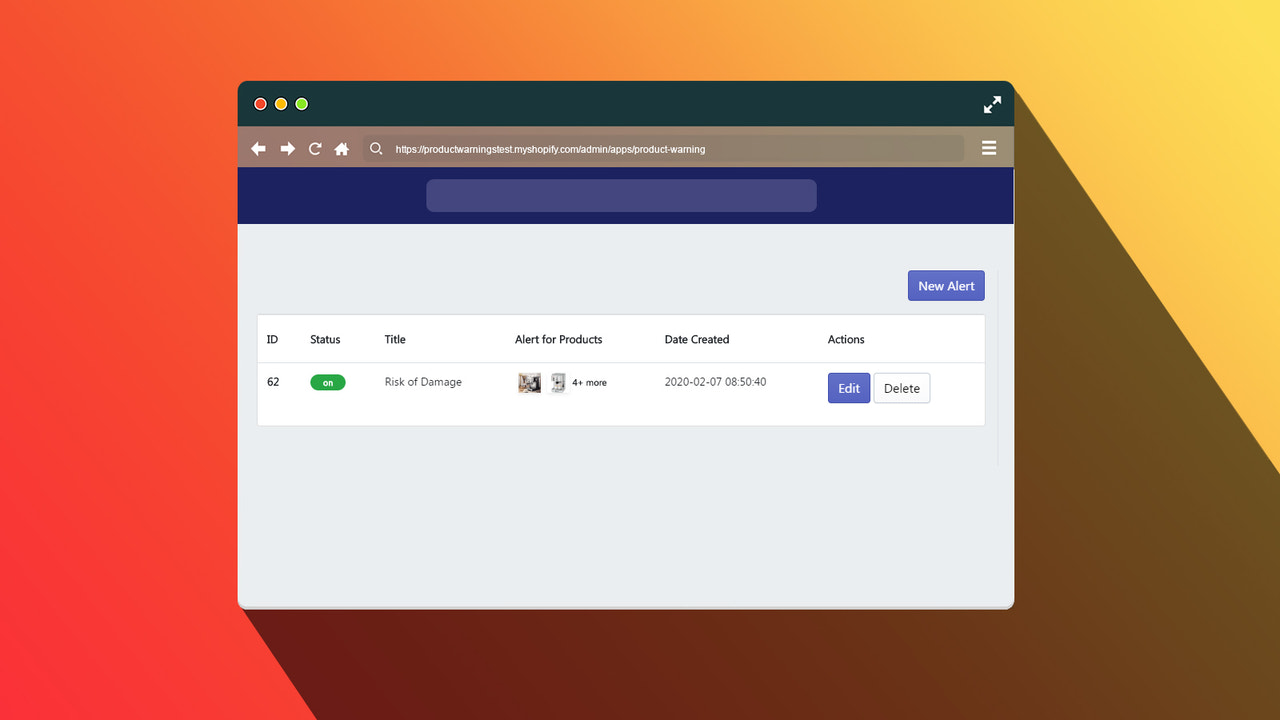Open the browser hamburger menu
Image resolution: width=1280 pixels, height=720 pixels.
click(989, 147)
